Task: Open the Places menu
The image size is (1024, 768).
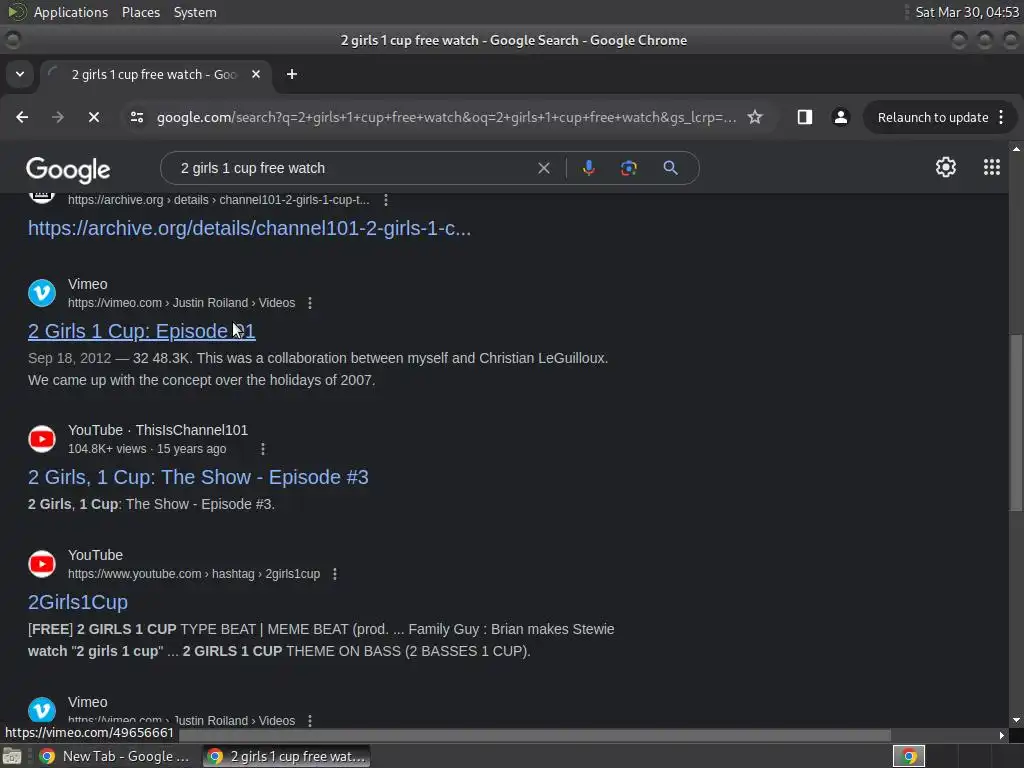Action: (140, 12)
